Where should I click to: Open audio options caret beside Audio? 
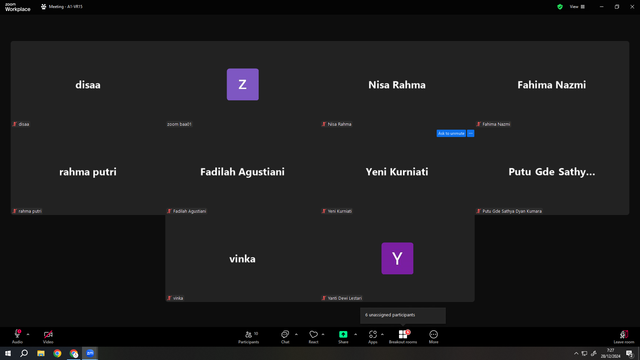28,335
